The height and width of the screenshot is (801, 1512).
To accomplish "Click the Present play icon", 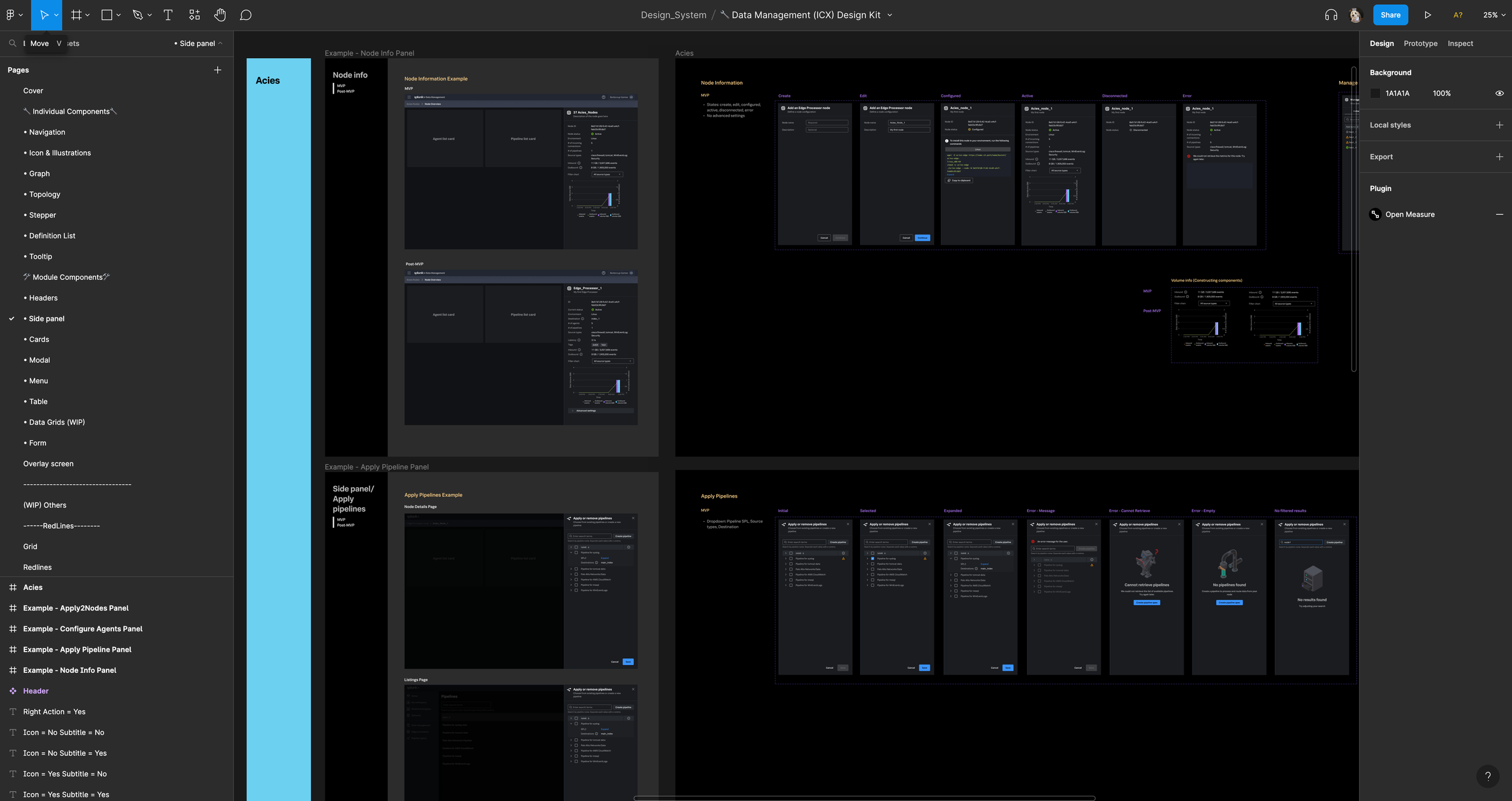I will (1427, 15).
